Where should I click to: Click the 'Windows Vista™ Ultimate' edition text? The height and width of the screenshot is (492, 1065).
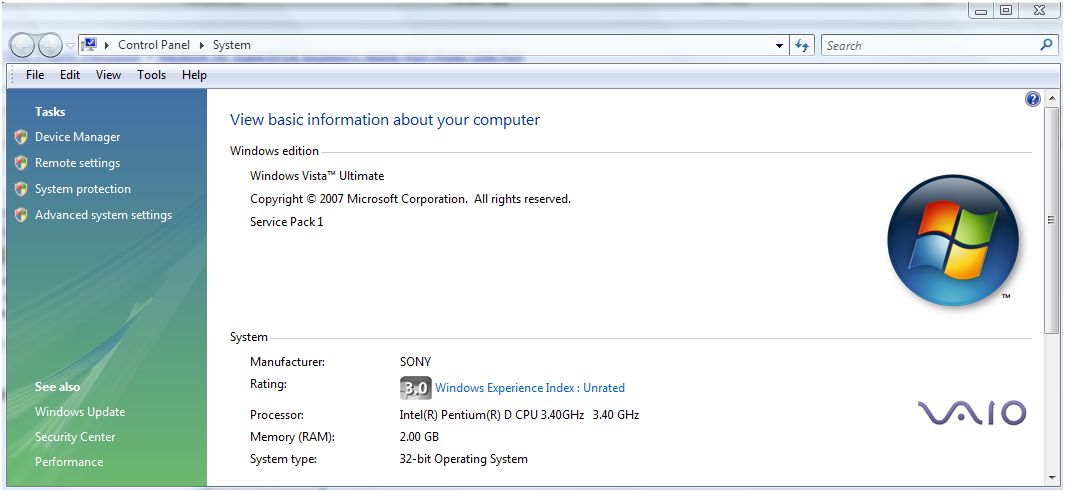(x=317, y=176)
